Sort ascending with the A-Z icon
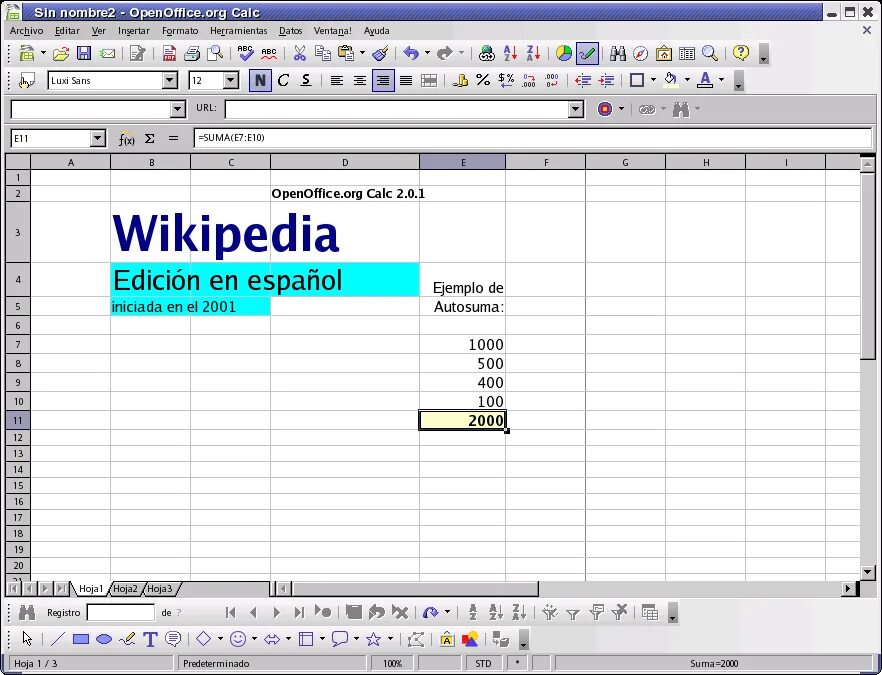The width and height of the screenshot is (882, 675). pos(510,53)
